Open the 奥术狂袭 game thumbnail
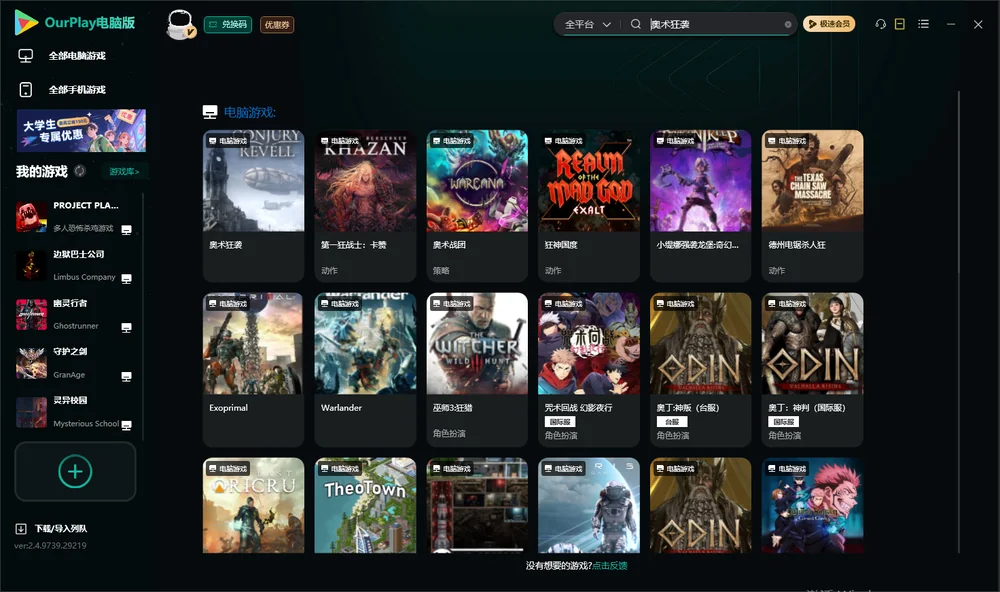This screenshot has width=1000, height=592. (253, 181)
